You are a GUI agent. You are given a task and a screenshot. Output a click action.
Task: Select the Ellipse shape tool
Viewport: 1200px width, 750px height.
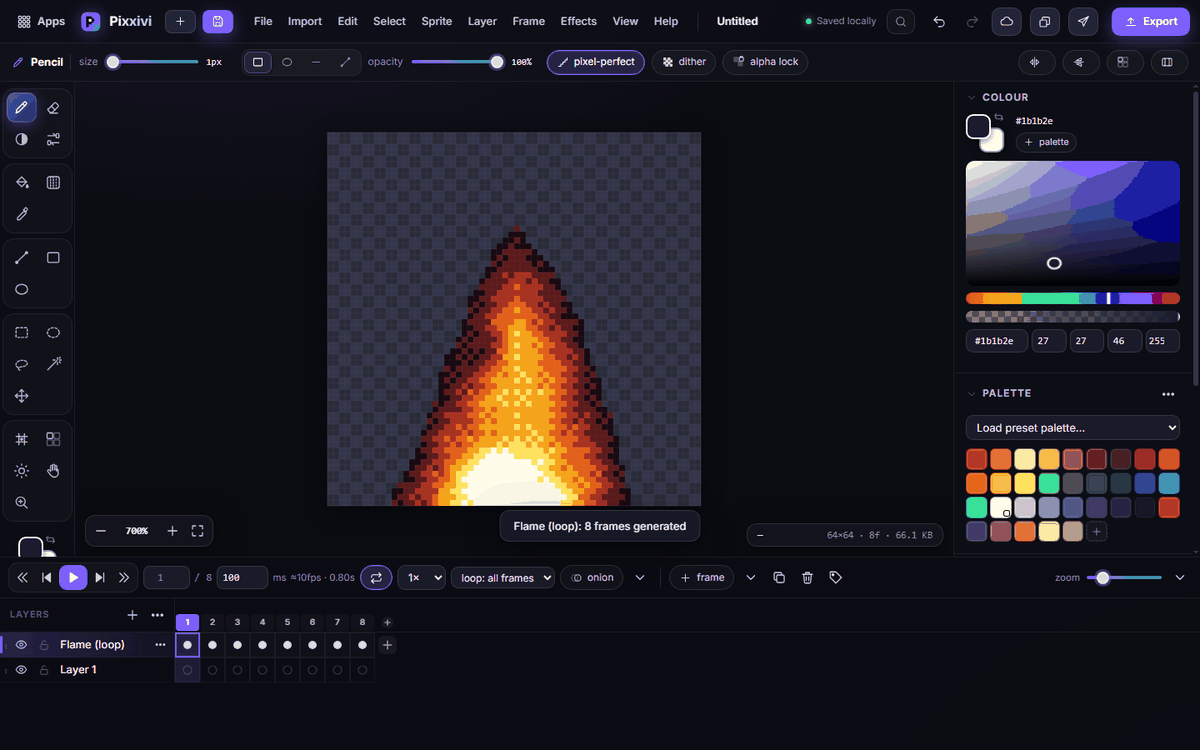click(x=22, y=289)
